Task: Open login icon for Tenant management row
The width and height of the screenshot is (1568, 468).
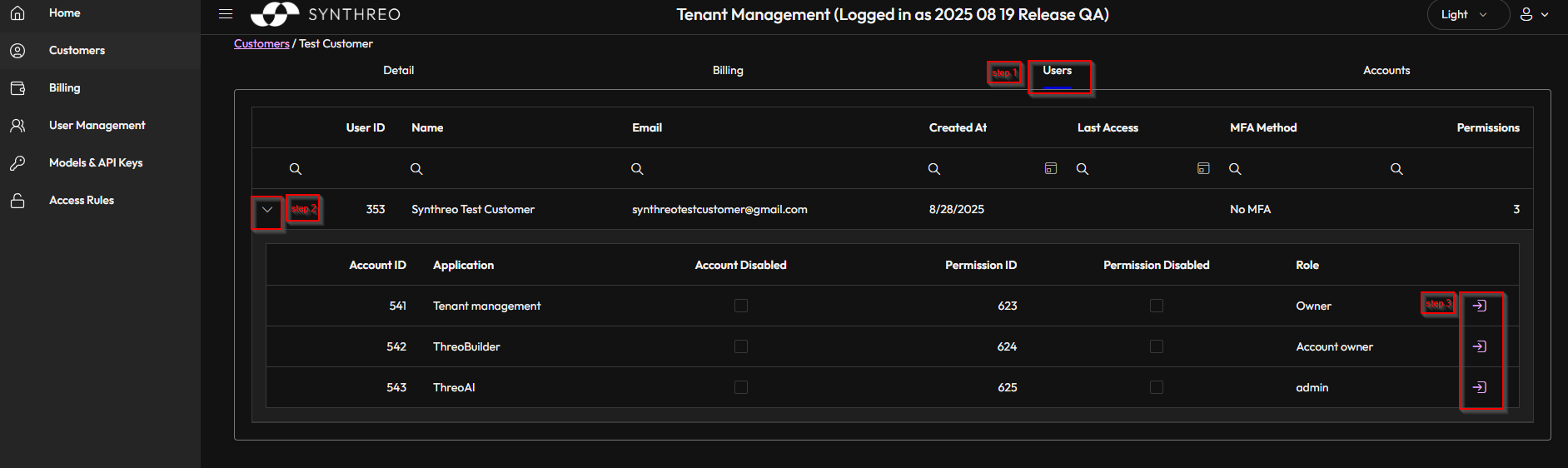Action: coord(1480,306)
